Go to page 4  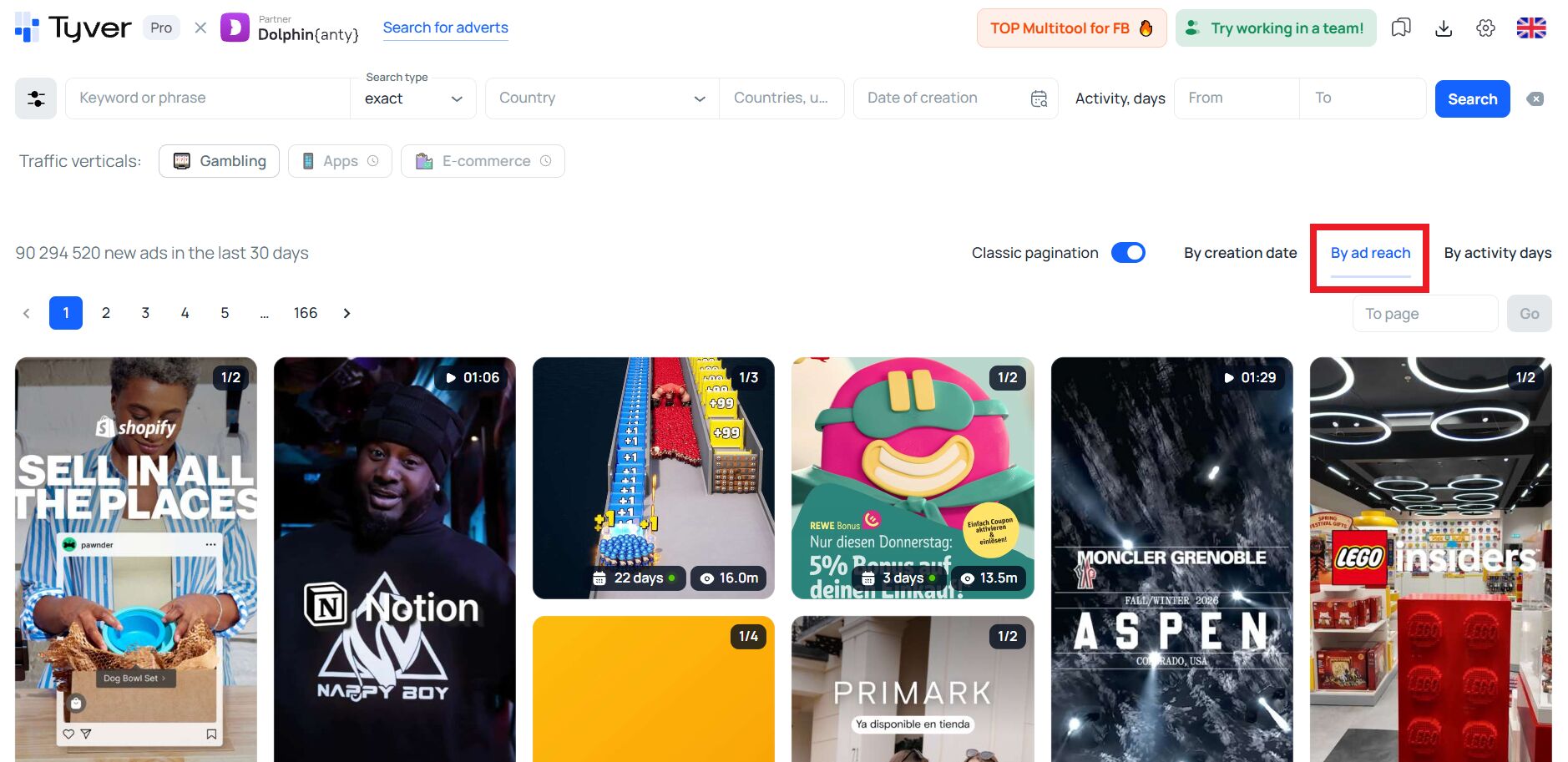(185, 313)
